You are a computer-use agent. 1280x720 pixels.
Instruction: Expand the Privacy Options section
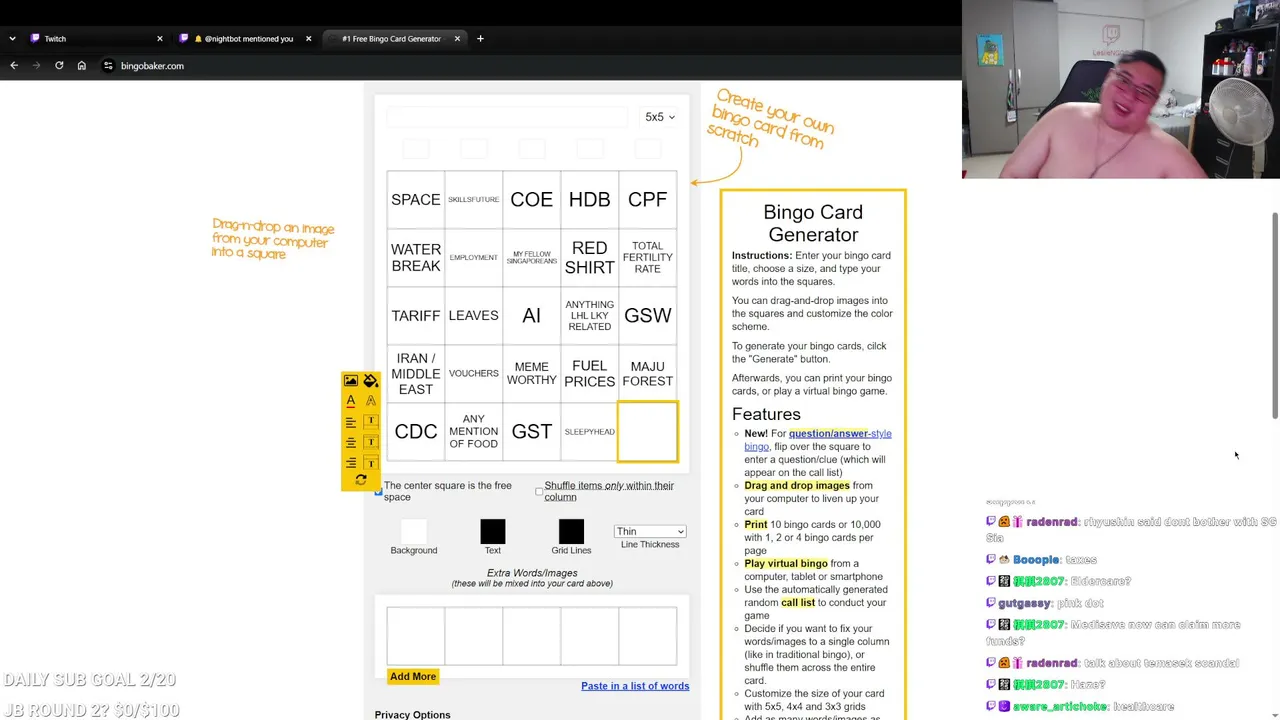click(412, 714)
